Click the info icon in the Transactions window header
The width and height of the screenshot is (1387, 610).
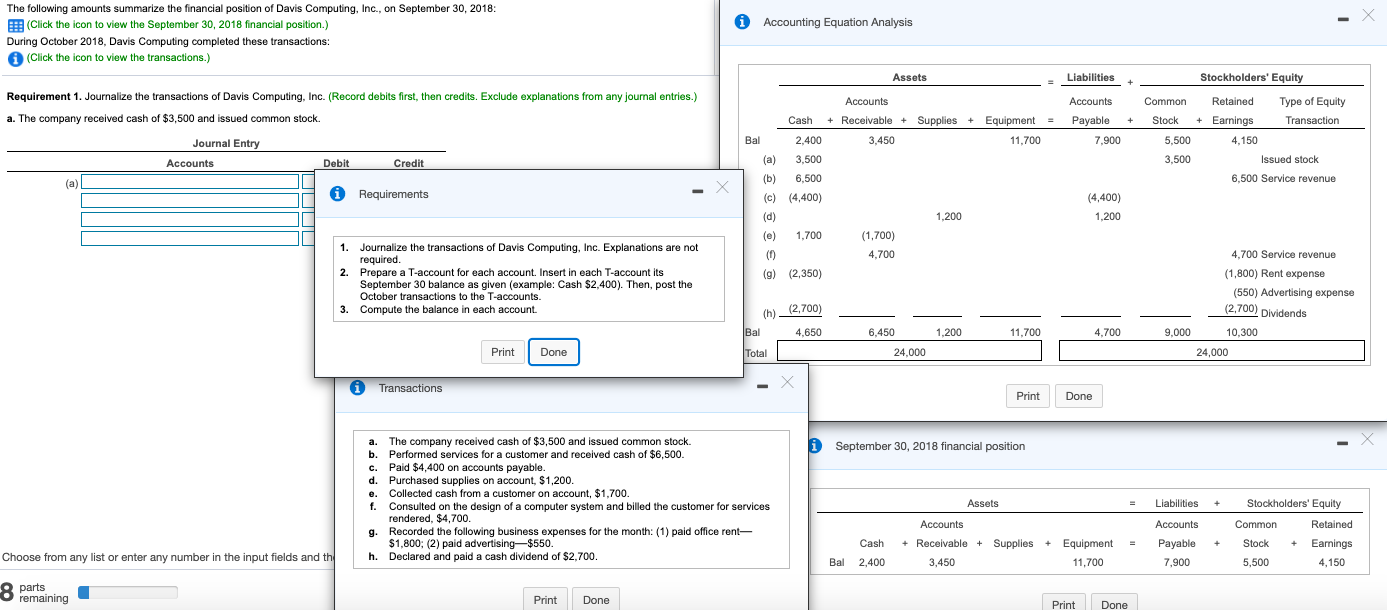coord(357,387)
